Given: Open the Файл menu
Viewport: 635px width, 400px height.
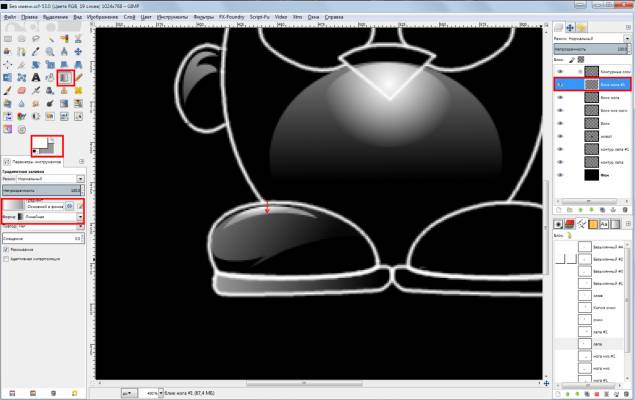Looking at the screenshot, I should click(x=10, y=17).
